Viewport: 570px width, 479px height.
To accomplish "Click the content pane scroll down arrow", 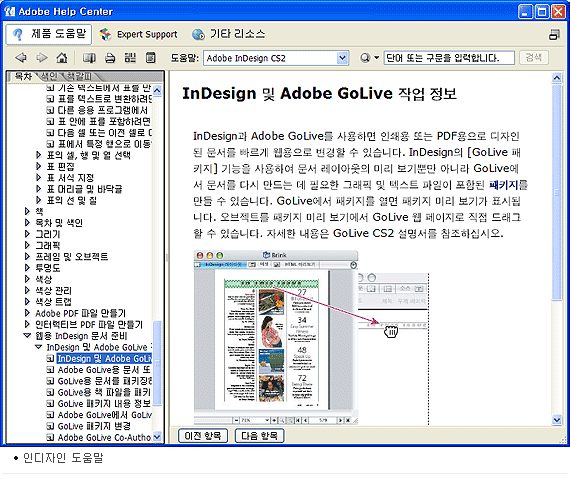I will pos(557,420).
